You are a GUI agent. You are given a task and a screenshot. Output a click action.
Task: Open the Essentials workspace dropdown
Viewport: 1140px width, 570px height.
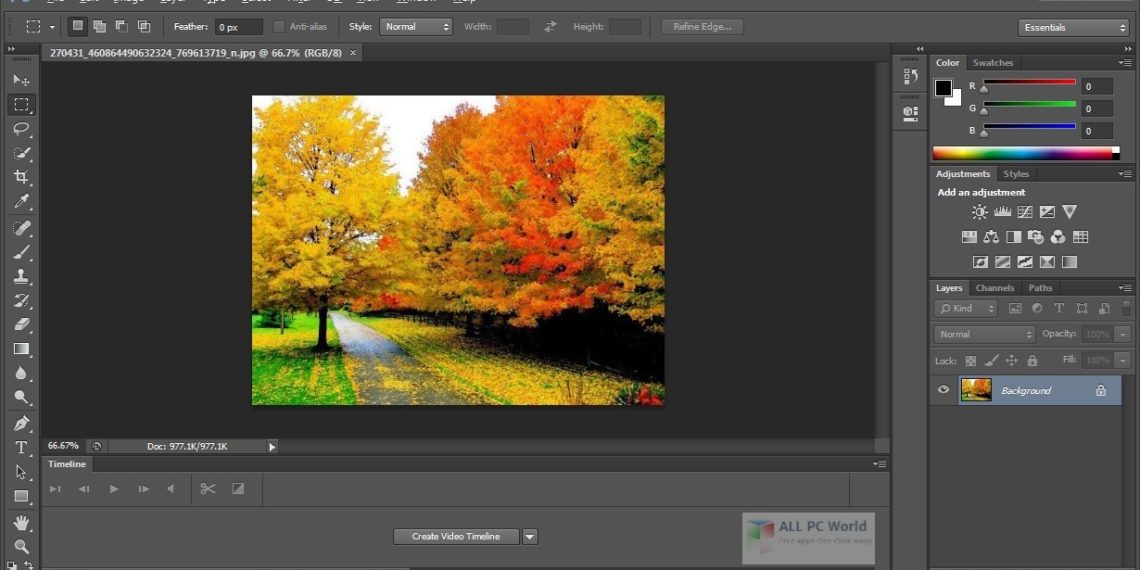point(1073,28)
